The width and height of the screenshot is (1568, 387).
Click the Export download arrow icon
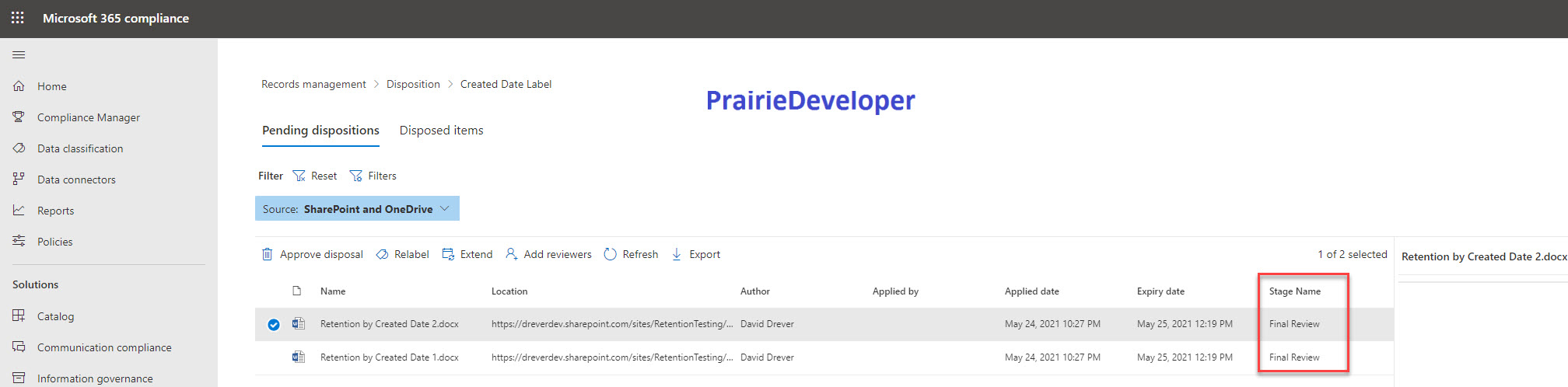pyautogui.click(x=677, y=254)
